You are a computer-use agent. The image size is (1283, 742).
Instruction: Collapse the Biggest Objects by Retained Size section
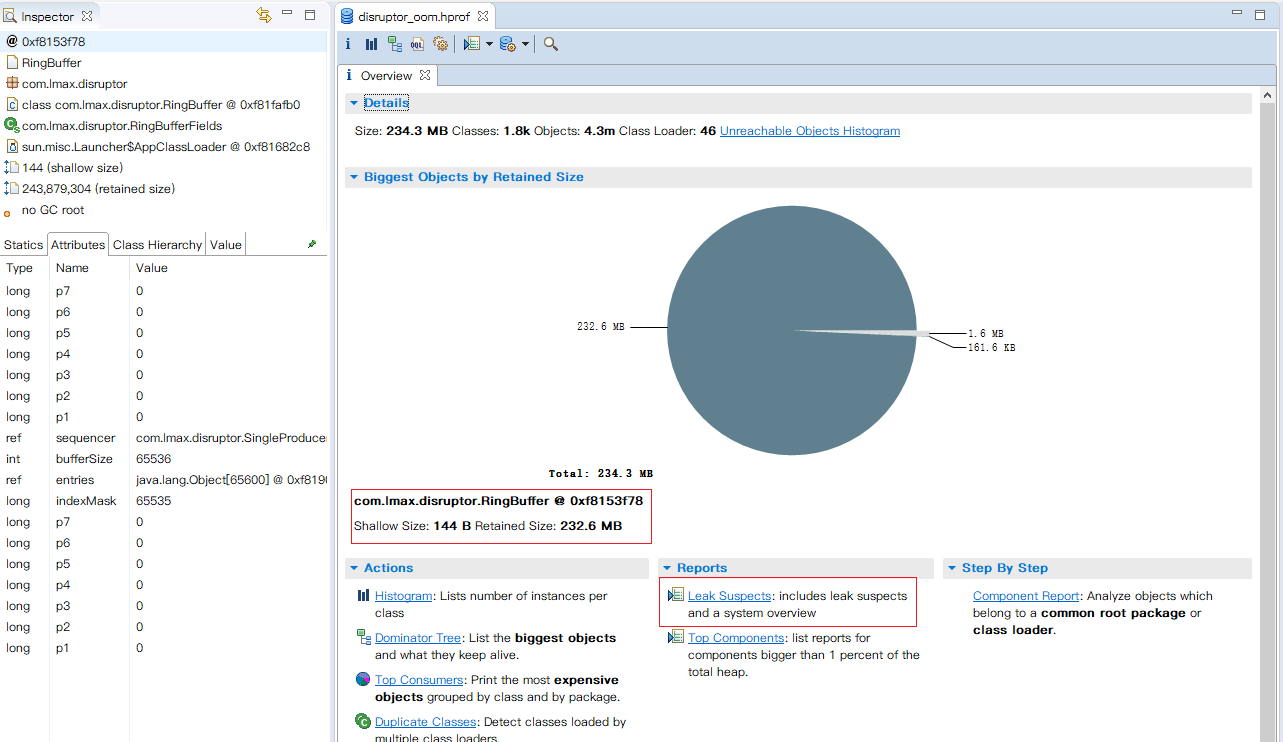(x=354, y=177)
